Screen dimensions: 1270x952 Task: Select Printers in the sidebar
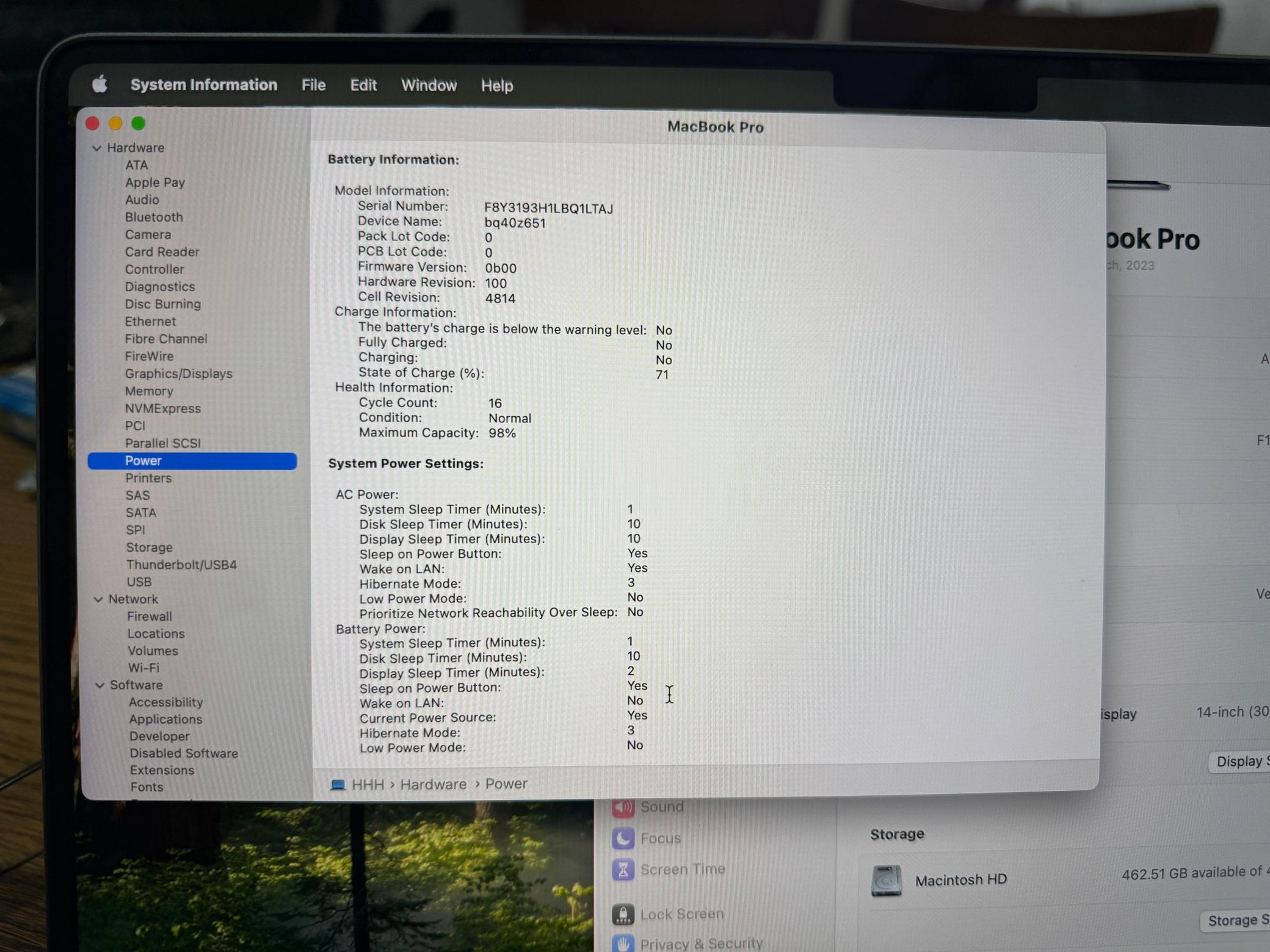click(148, 478)
